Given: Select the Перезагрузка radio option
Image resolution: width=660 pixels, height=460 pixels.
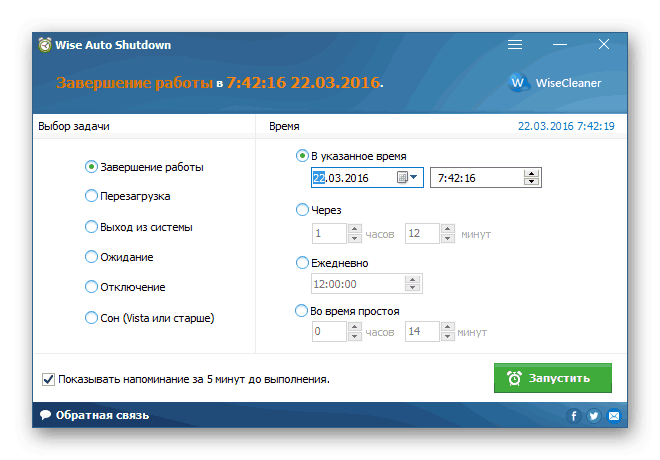Looking at the screenshot, I should pos(92,196).
